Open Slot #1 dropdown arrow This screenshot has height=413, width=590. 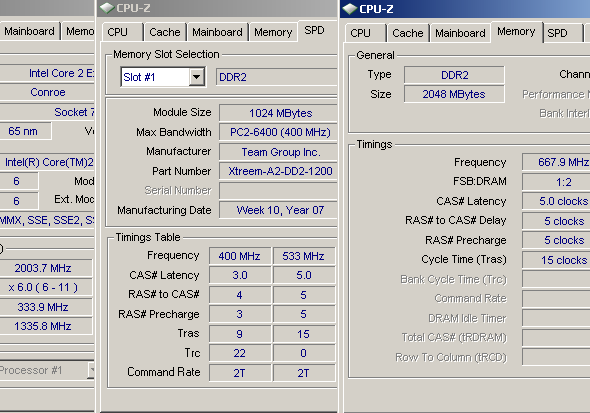tap(196, 77)
